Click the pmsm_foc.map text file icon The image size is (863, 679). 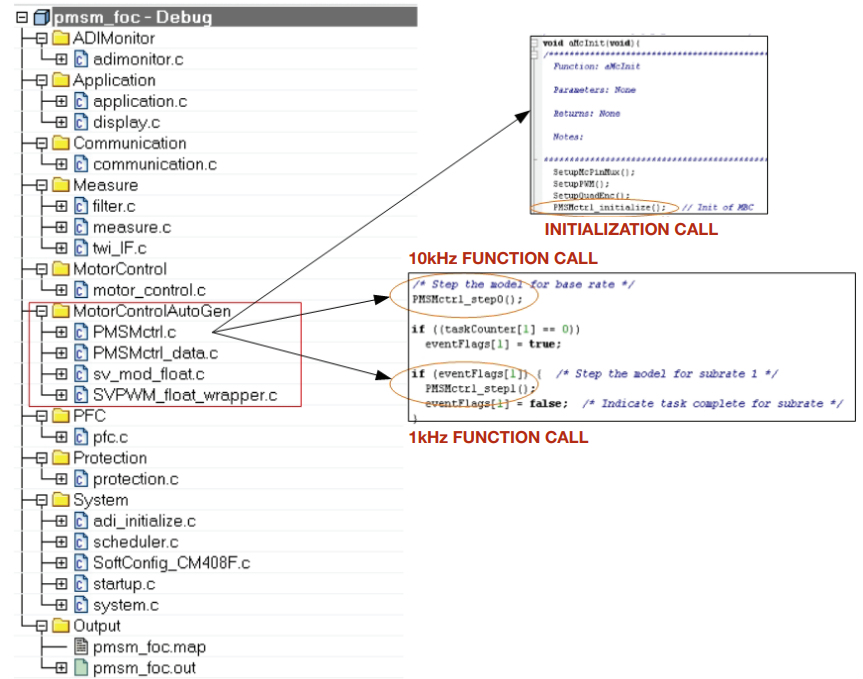coord(81,647)
